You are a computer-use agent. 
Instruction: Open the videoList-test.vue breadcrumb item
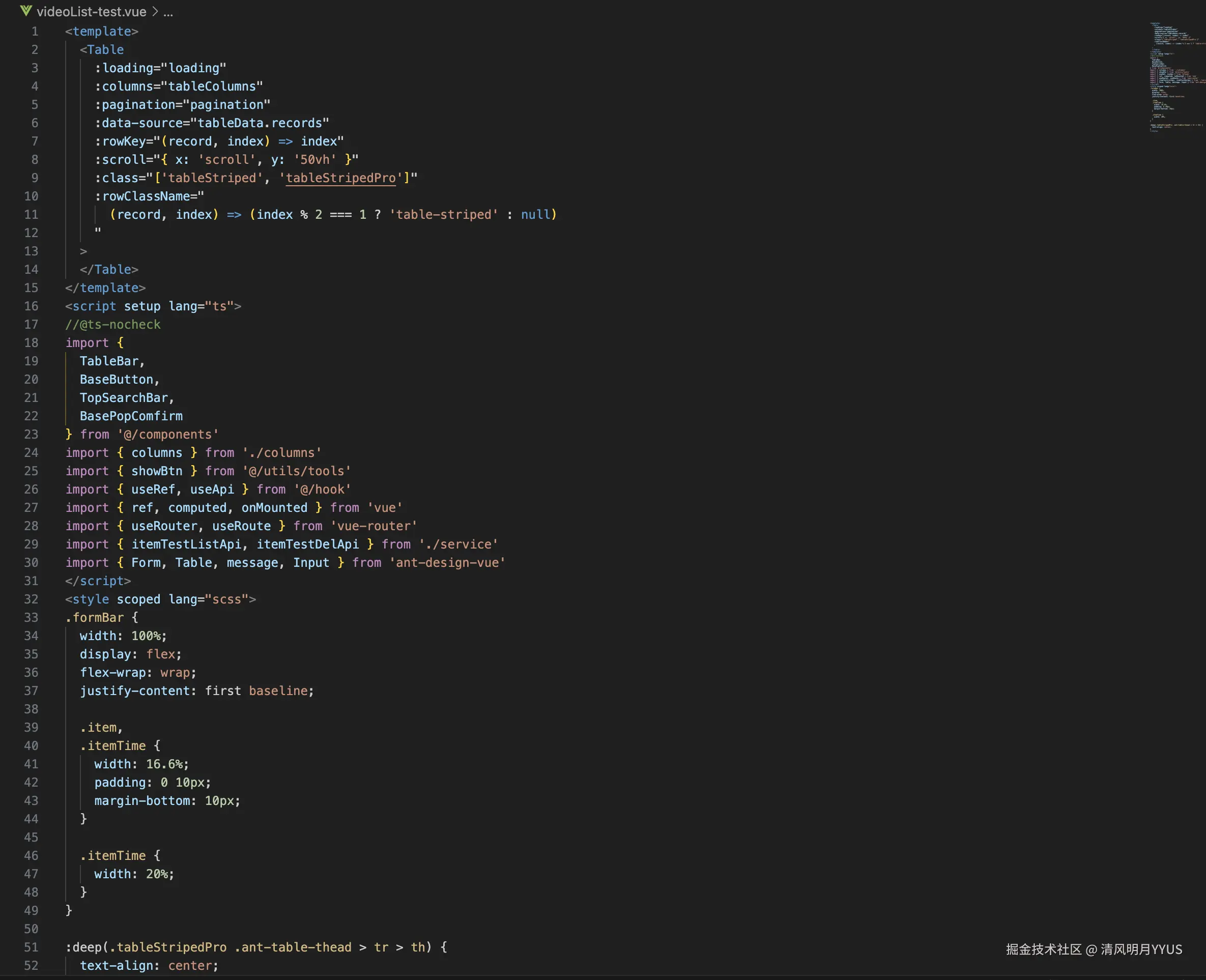point(91,11)
